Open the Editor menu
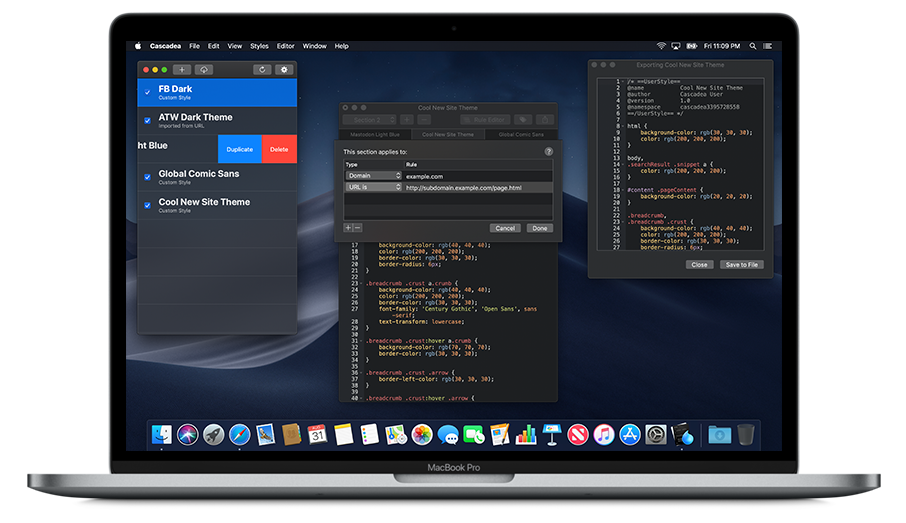Screen dimensions: 906x523 click(286, 46)
